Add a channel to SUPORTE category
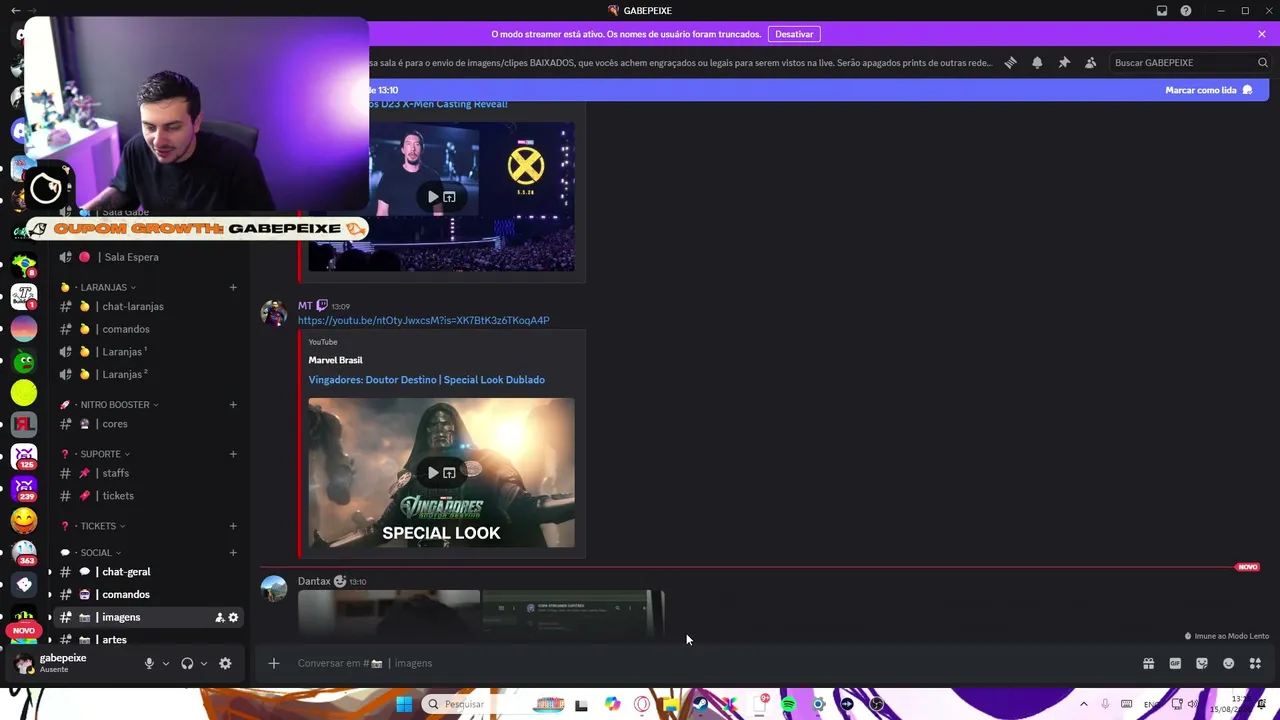This screenshot has width=1280, height=720. click(233, 454)
